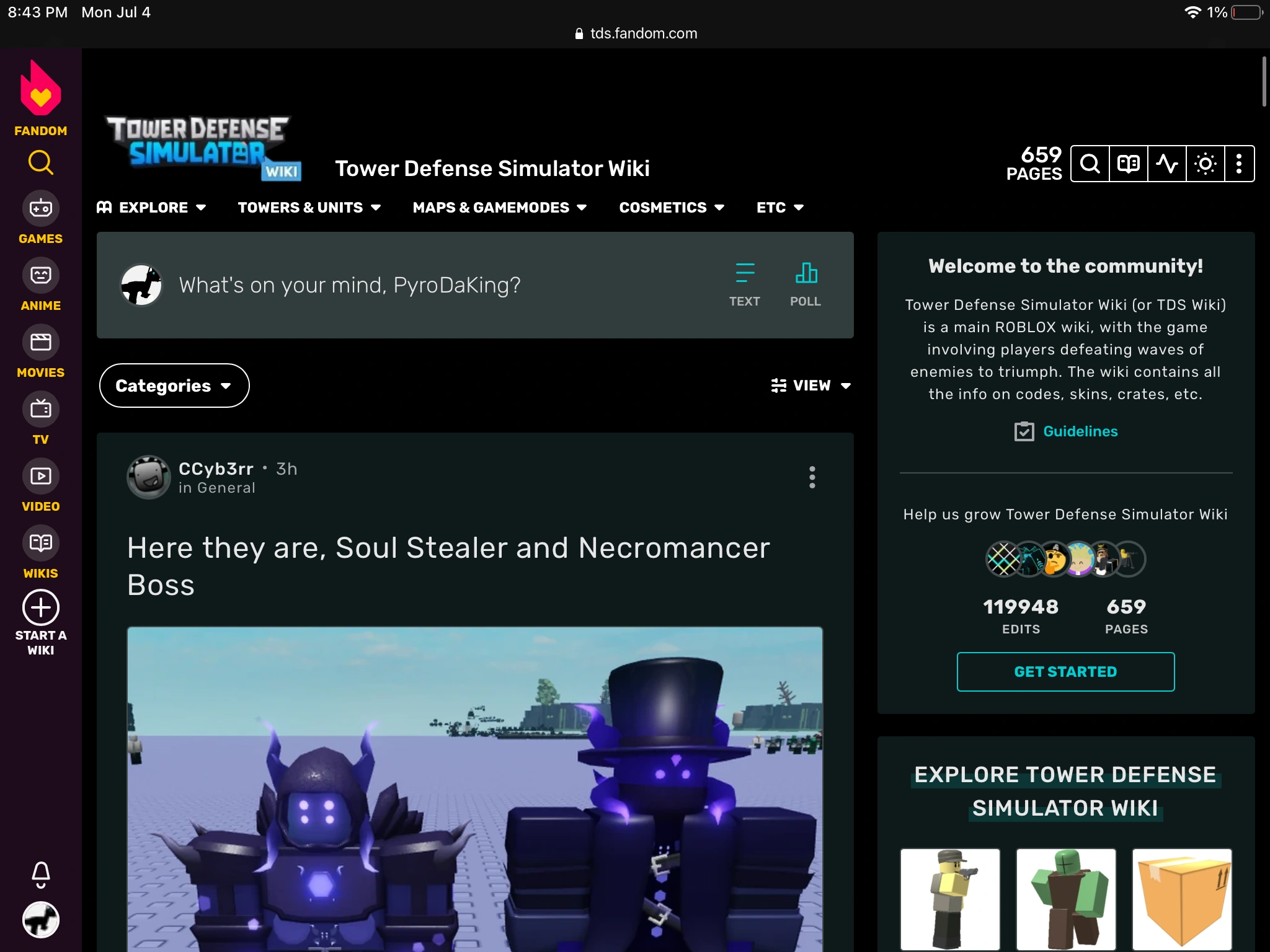Open search from the yellow sidebar magnifier
1270x952 pixels.
(40, 163)
